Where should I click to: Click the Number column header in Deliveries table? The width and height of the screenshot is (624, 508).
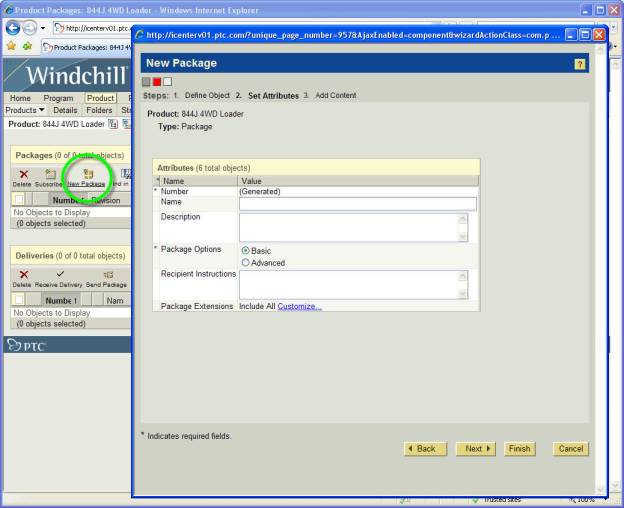coord(61,300)
